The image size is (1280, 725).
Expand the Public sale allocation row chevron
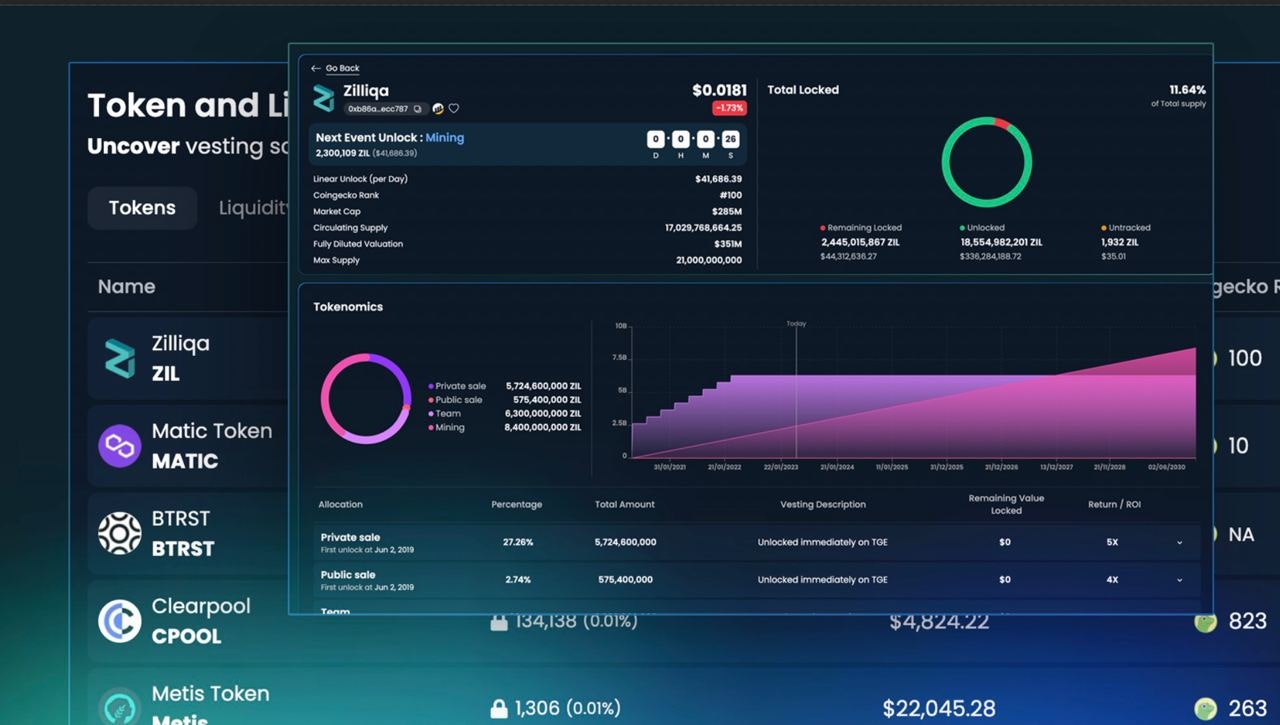click(1179, 580)
